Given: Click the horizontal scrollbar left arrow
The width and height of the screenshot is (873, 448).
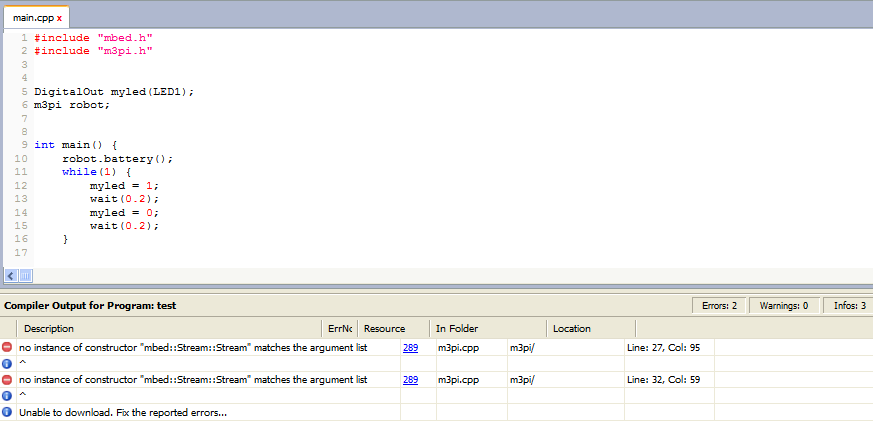Looking at the screenshot, I should [x=10, y=275].
